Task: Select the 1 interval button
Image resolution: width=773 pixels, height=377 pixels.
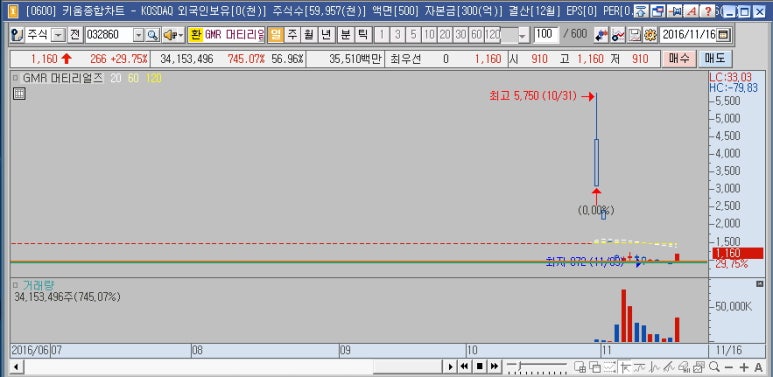Action: click(x=382, y=35)
